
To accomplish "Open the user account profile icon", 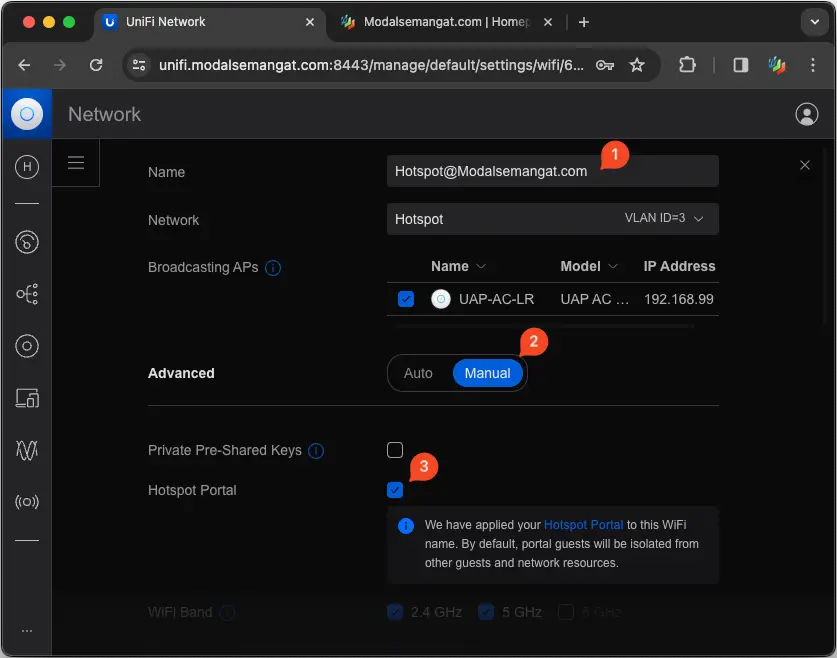I will [807, 114].
